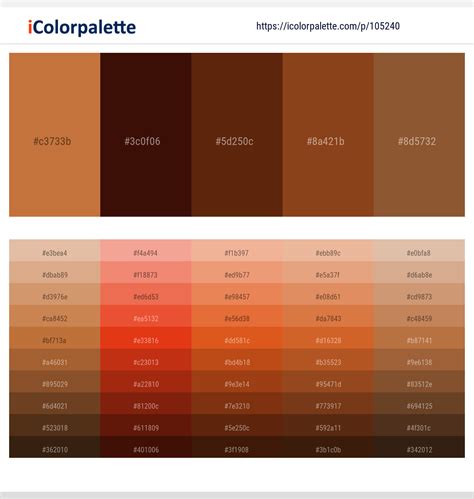474x499 pixels.
Task: Choose the #8a421b large swatch
Action: click(328, 135)
